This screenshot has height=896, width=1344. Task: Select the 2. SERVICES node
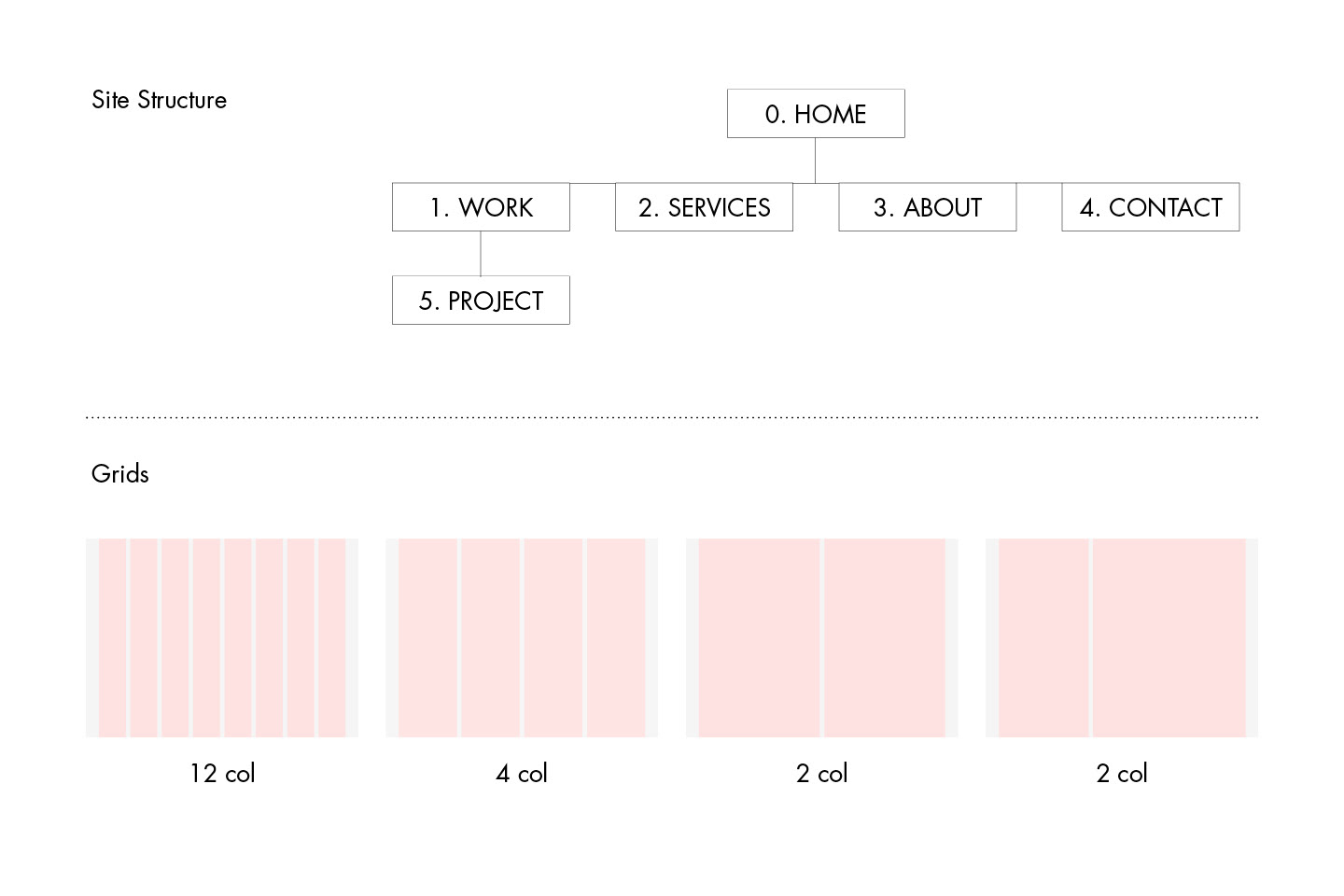tap(704, 207)
